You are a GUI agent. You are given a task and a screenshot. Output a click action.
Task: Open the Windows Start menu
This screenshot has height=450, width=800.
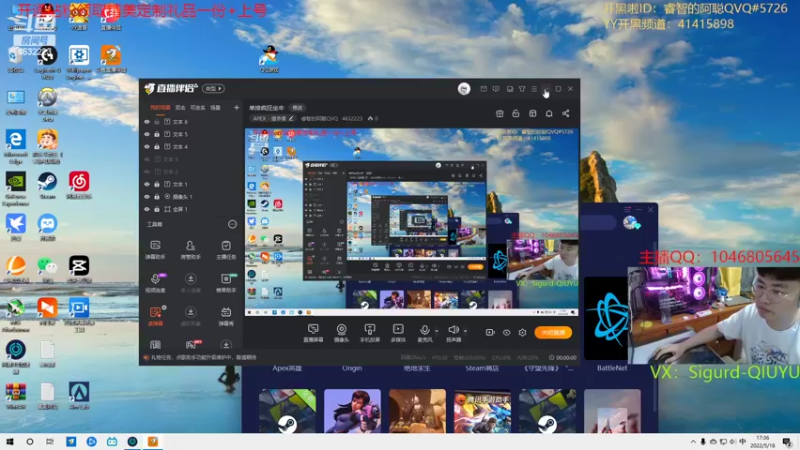pos(10,442)
